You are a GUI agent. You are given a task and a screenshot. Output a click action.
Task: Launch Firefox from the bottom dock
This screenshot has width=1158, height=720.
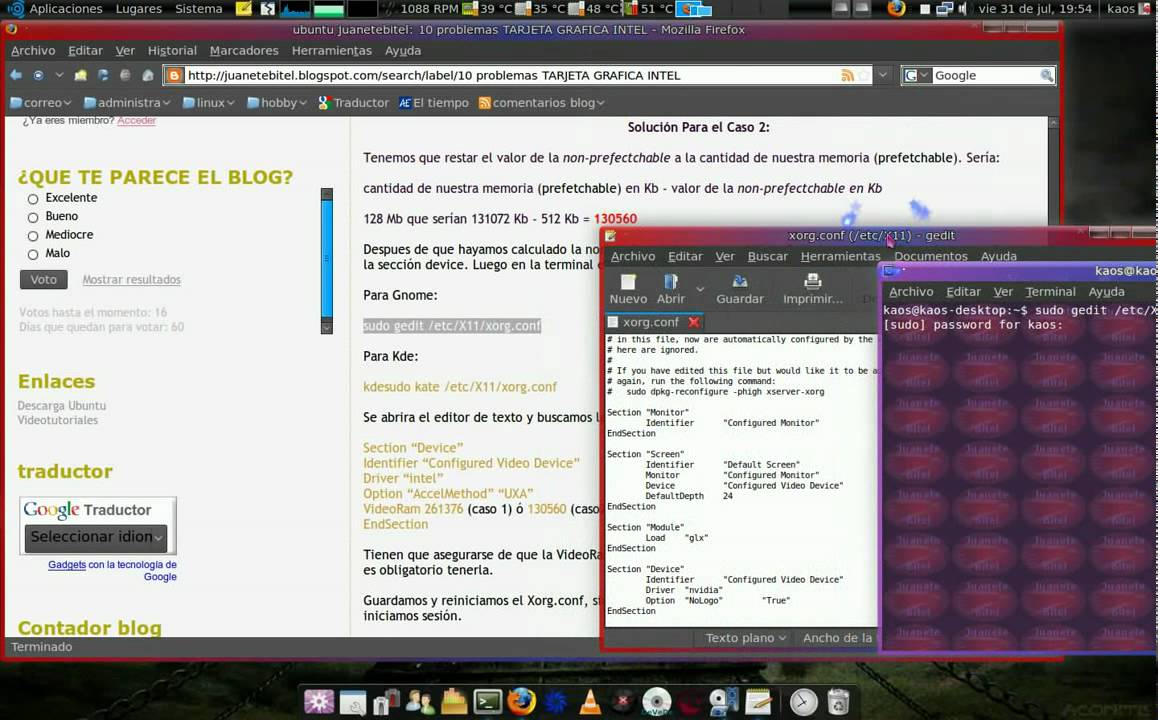tap(521, 701)
